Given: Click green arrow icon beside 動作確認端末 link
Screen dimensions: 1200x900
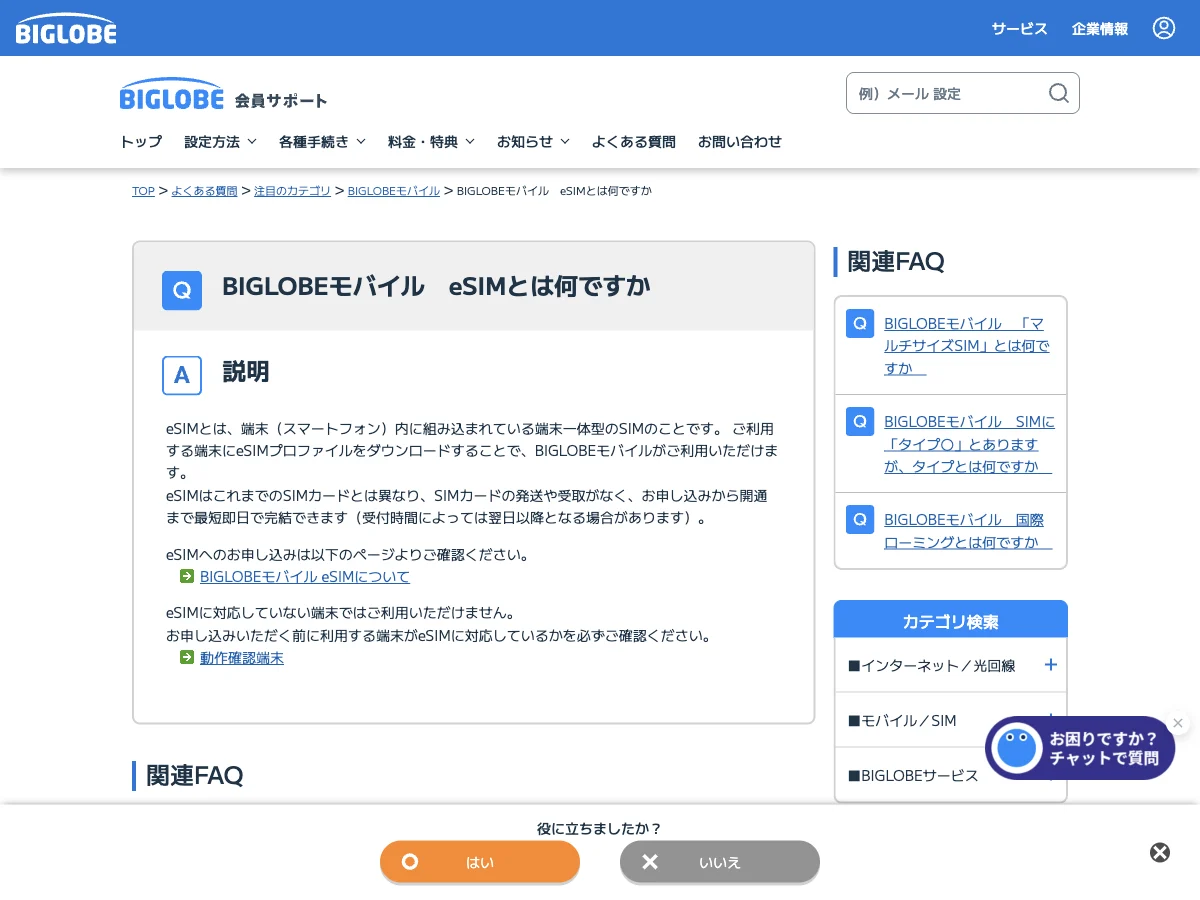Looking at the screenshot, I should [187, 657].
